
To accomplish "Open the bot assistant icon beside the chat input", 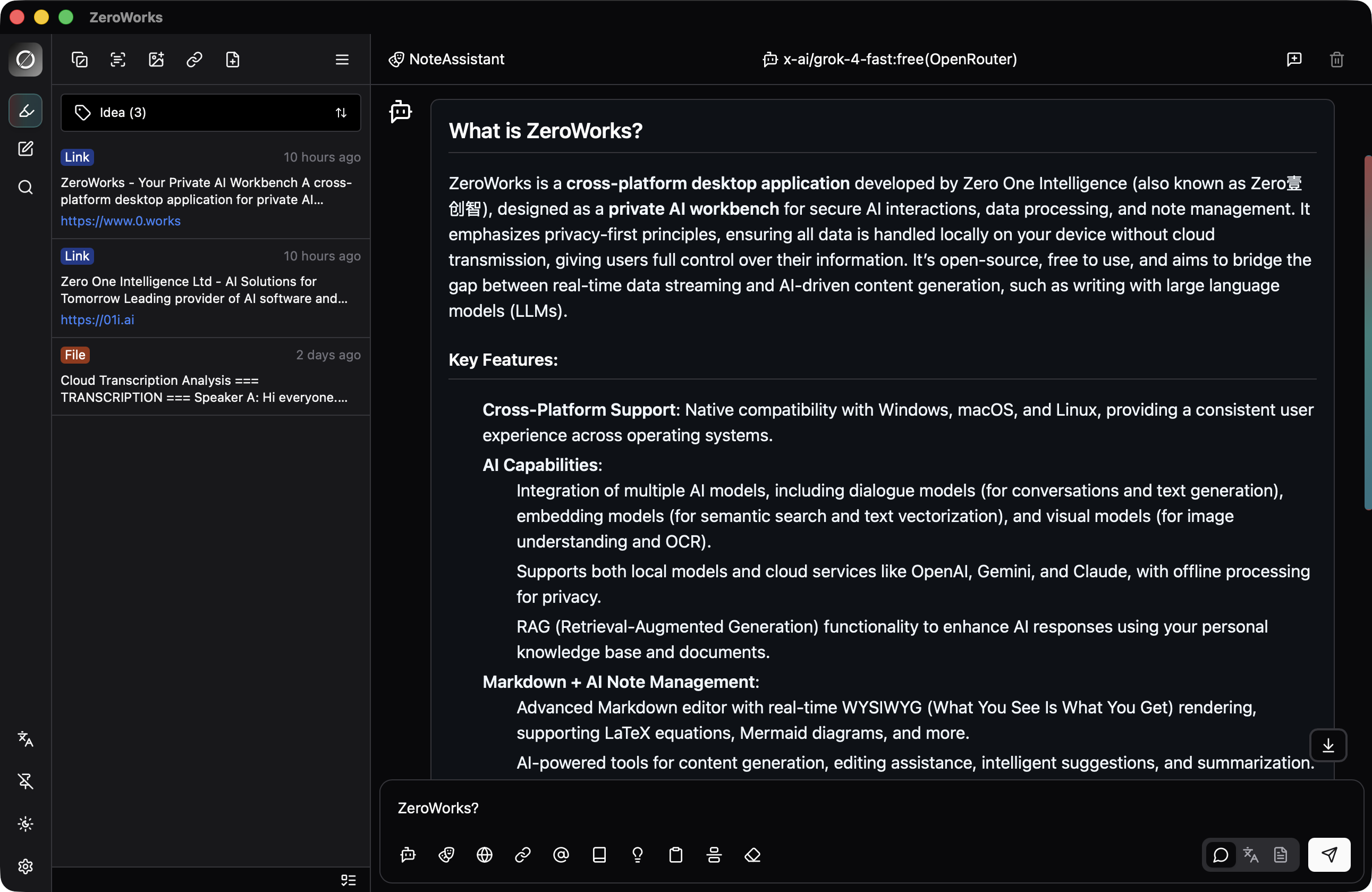I will pyautogui.click(x=408, y=856).
